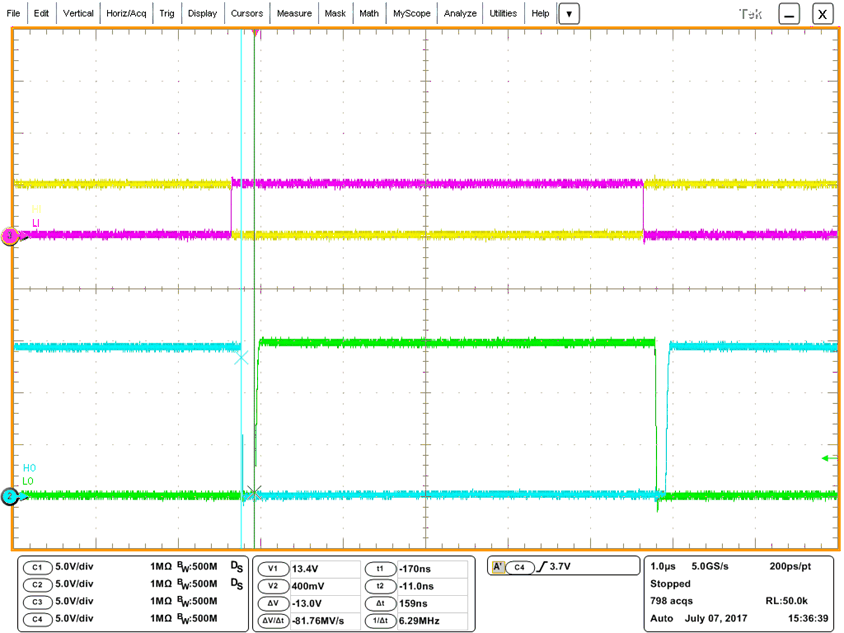Expand the Trig menu

[x=165, y=13]
